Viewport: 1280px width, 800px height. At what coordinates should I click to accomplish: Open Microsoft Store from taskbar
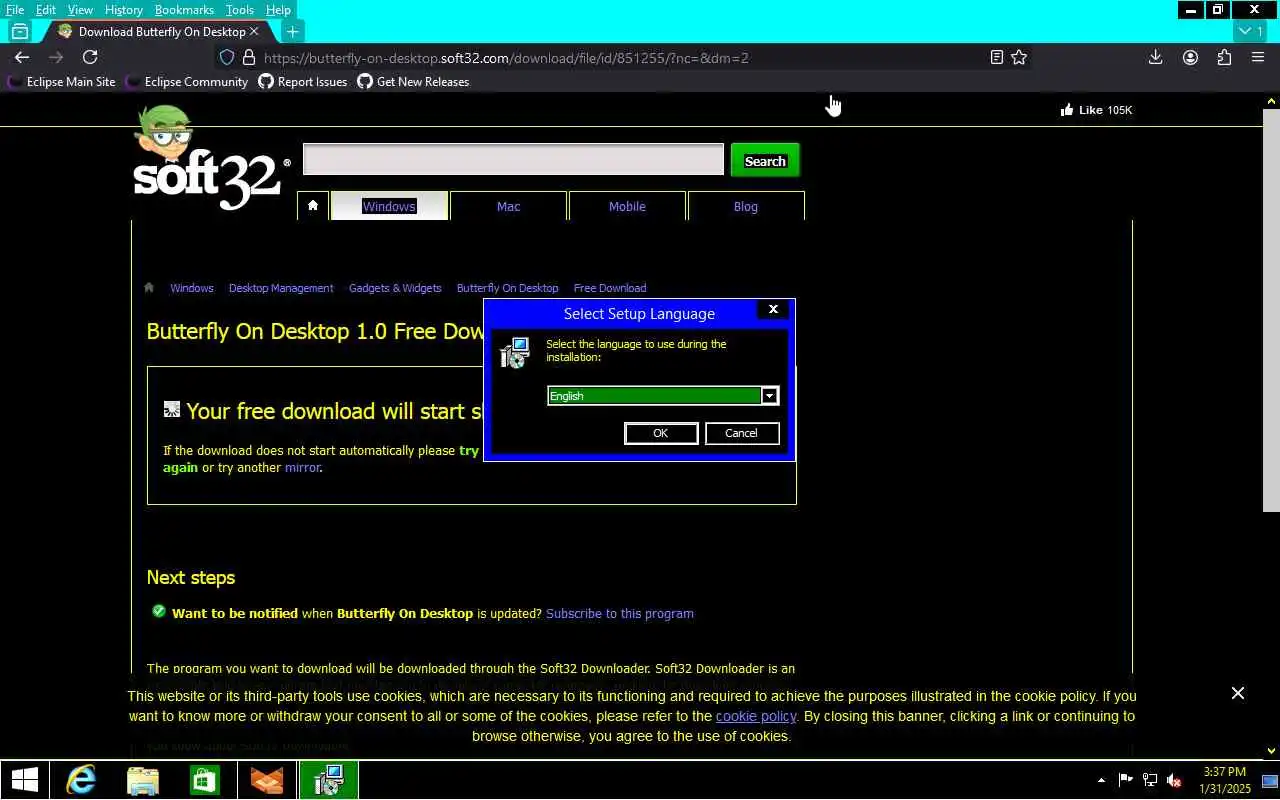[x=204, y=780]
